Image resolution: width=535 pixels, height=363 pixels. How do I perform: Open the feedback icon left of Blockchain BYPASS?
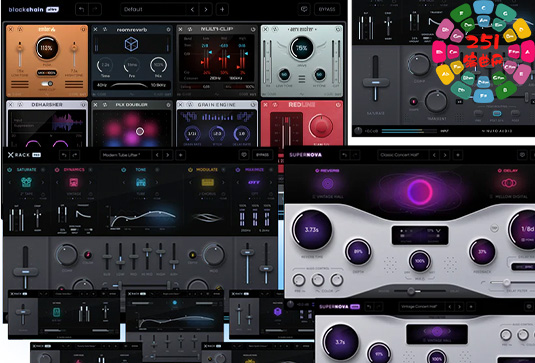coord(304,9)
